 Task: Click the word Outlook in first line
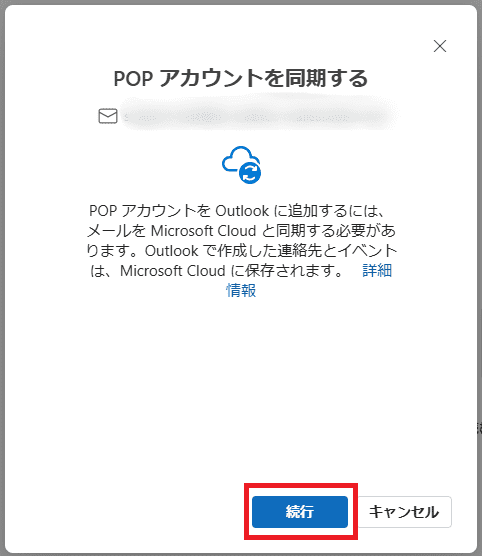242,211
